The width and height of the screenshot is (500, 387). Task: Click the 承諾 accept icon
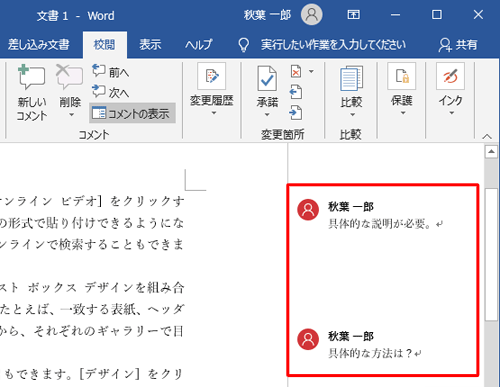267,78
